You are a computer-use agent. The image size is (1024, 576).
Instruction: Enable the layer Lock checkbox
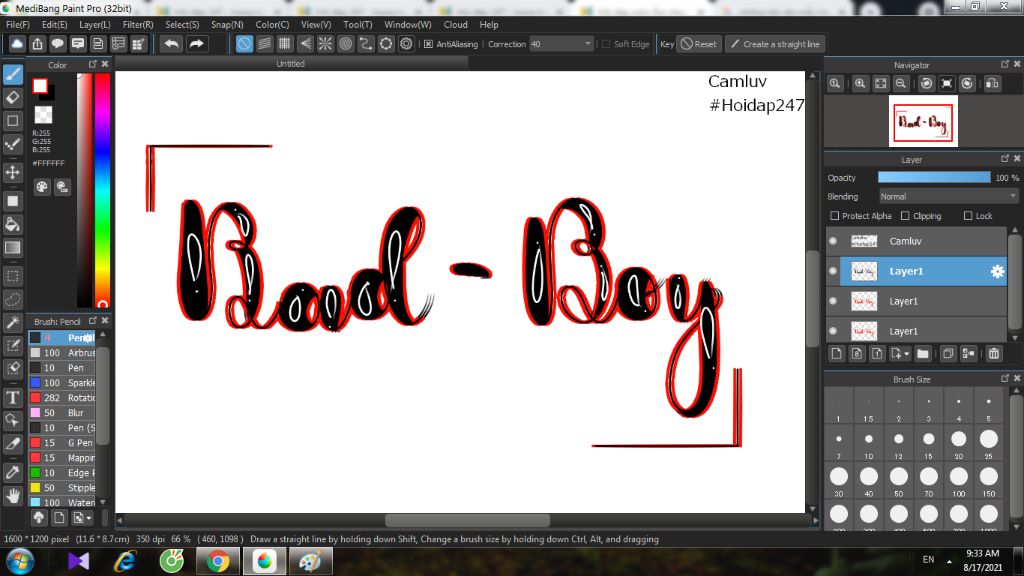(x=968, y=216)
